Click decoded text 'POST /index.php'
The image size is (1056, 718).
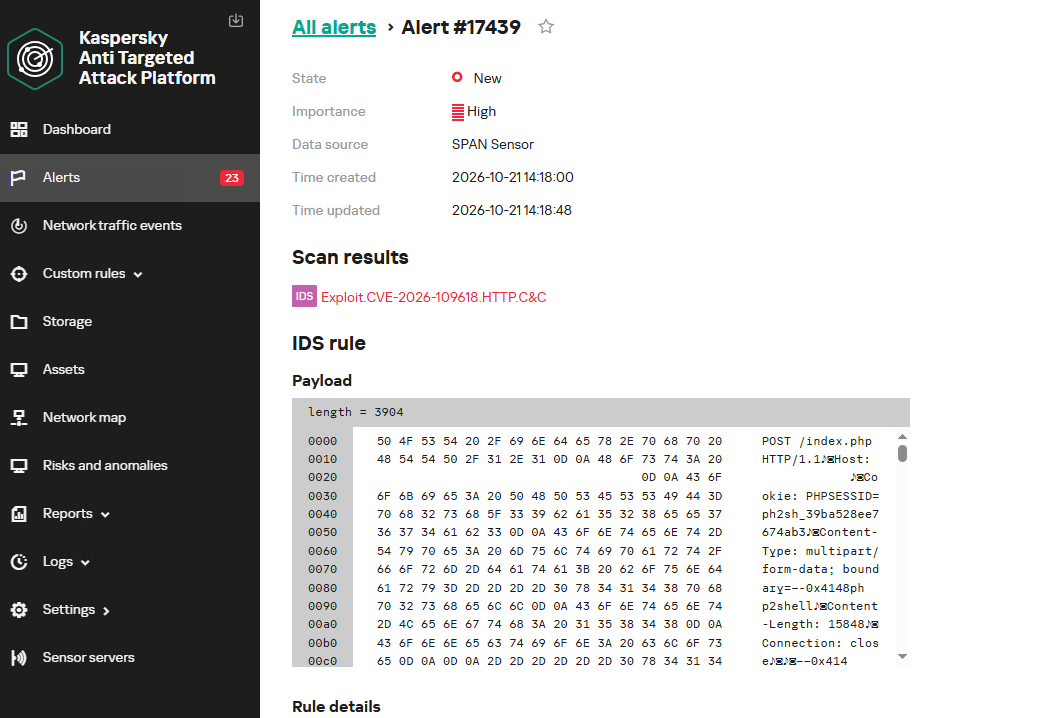816,441
